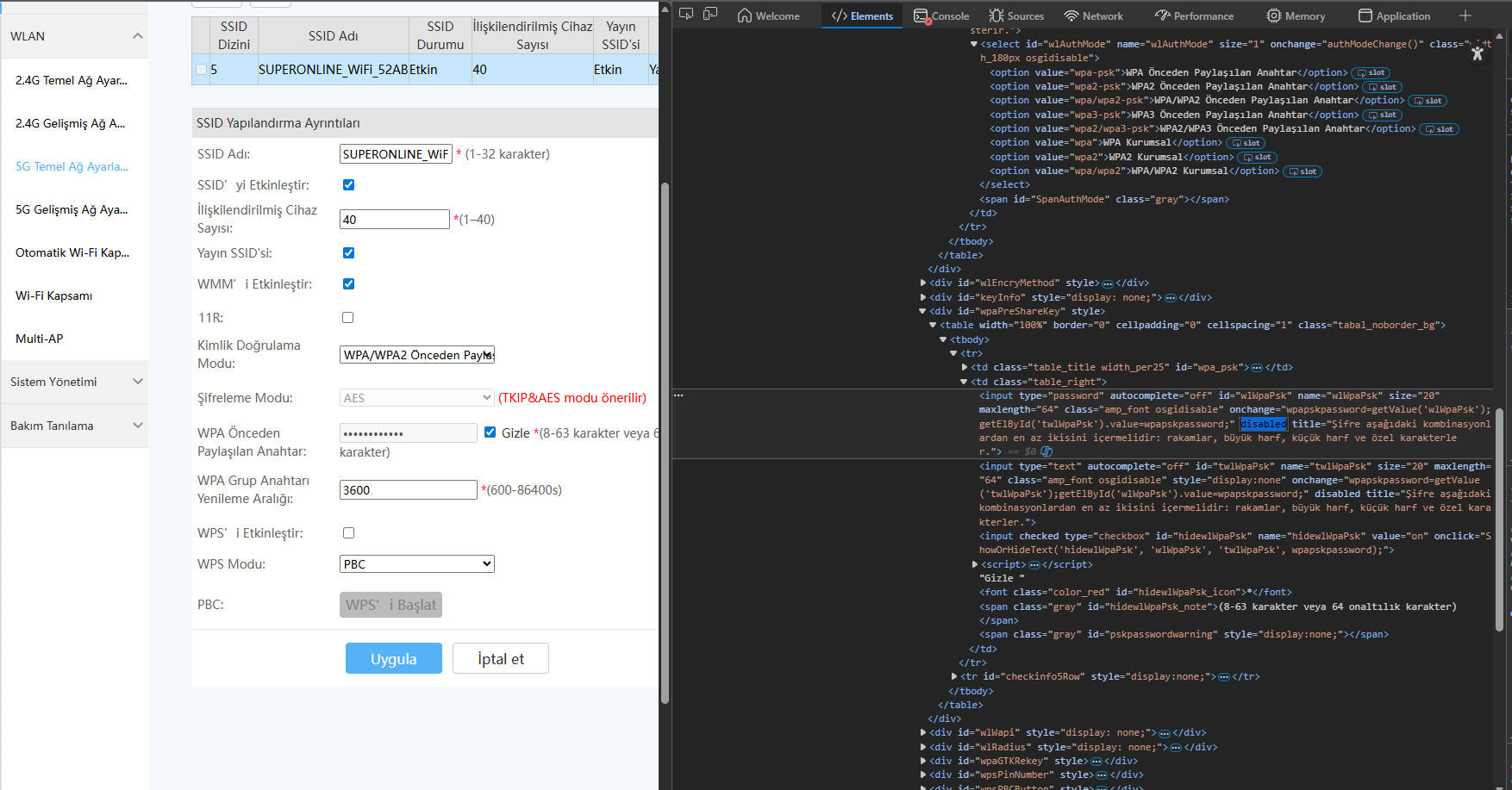The height and width of the screenshot is (790, 1512).
Task: Open the Application tab
Action: [1394, 16]
